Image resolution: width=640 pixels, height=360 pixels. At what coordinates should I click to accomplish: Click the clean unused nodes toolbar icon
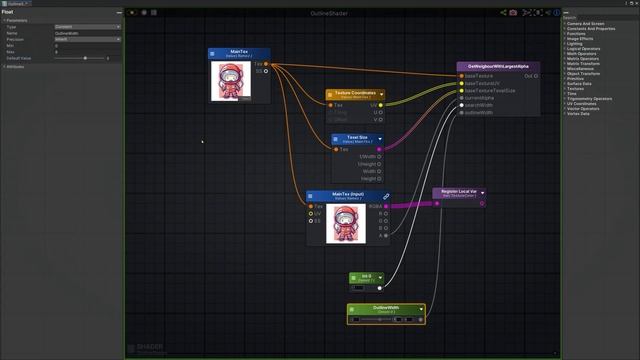(527, 13)
